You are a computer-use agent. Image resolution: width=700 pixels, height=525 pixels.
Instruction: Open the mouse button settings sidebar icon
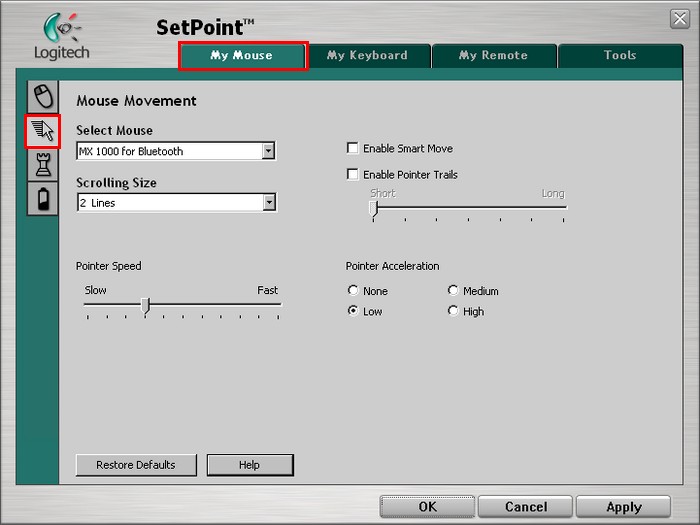click(43, 96)
